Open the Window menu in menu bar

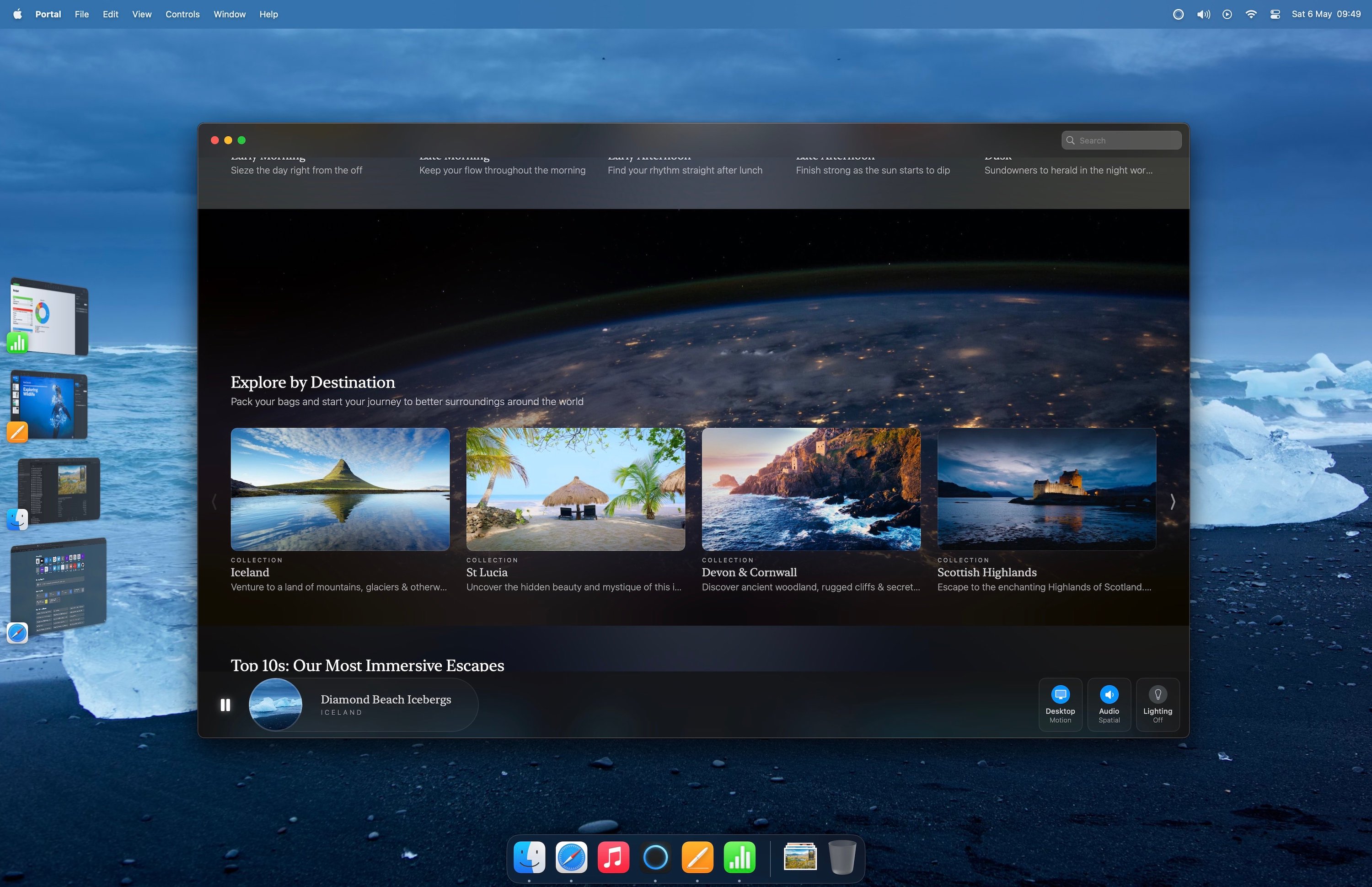[x=229, y=14]
